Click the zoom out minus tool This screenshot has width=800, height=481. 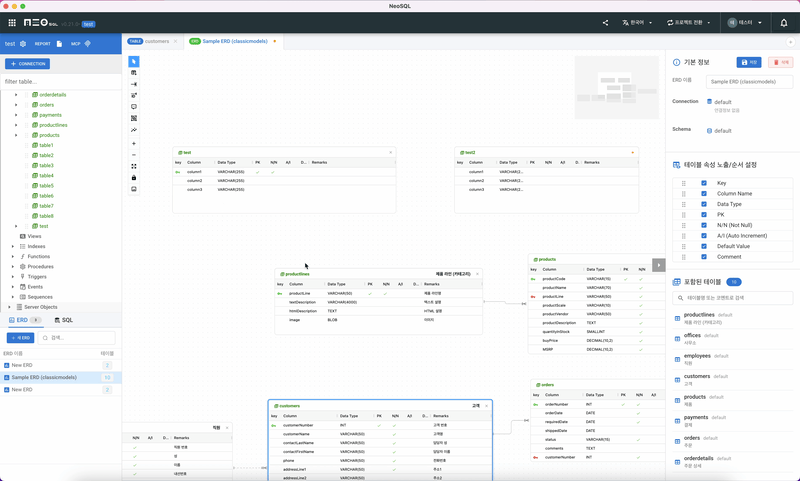(x=134, y=155)
